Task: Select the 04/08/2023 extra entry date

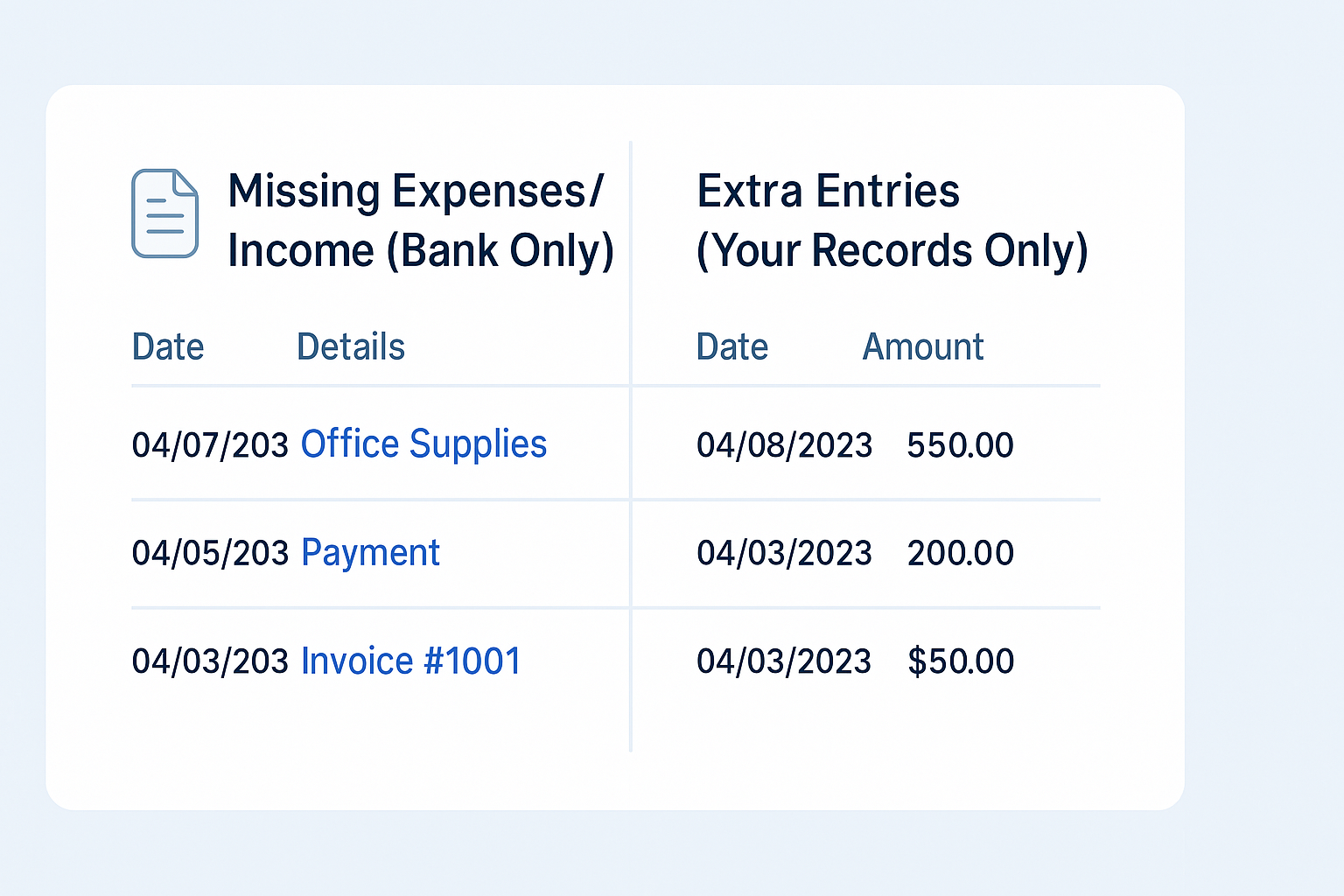Action: pos(785,445)
